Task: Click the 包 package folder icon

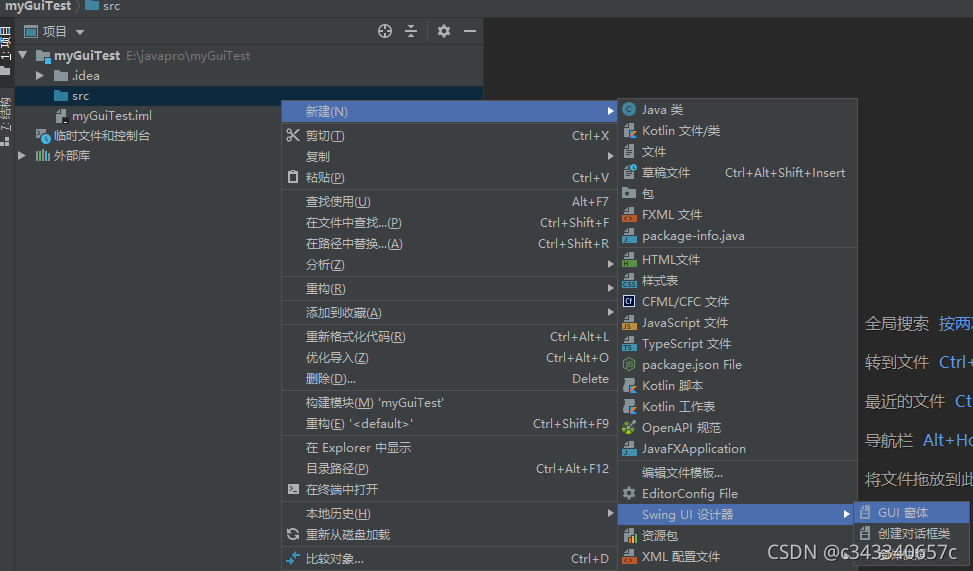Action: click(629, 193)
